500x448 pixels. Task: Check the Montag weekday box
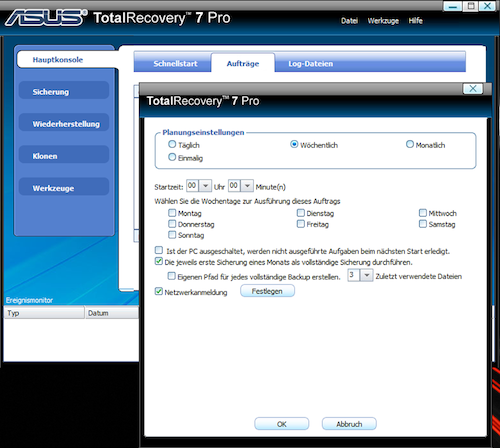tap(172, 213)
